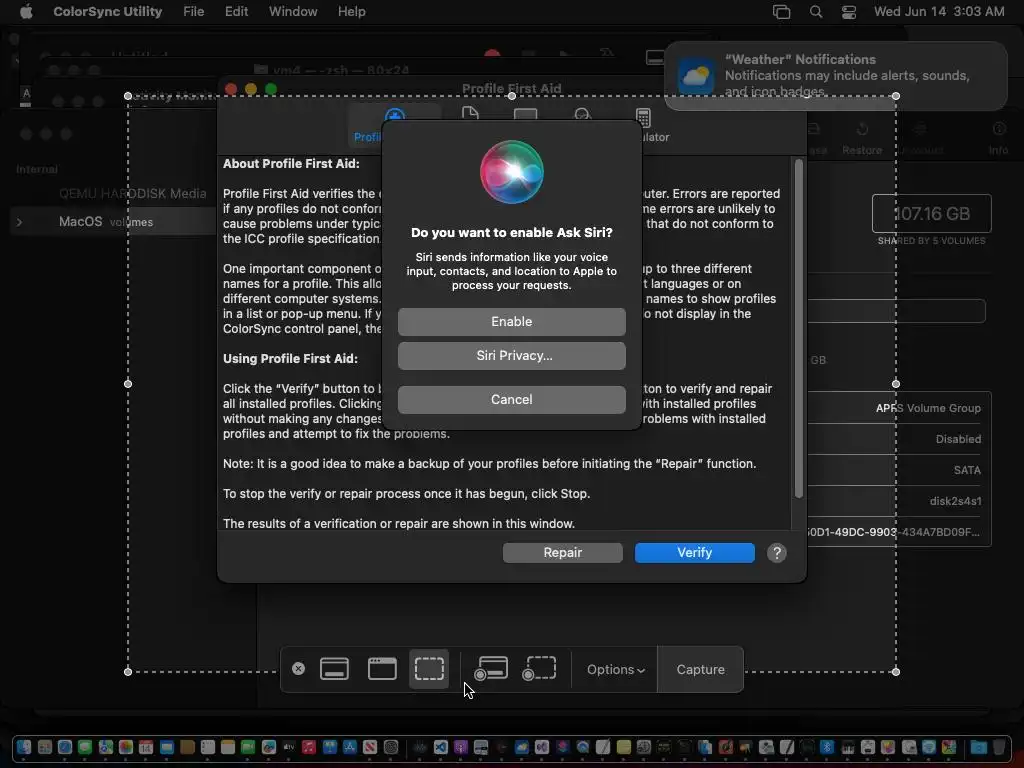
Task: Open the ColorSync Utility menu
Action: (x=107, y=11)
